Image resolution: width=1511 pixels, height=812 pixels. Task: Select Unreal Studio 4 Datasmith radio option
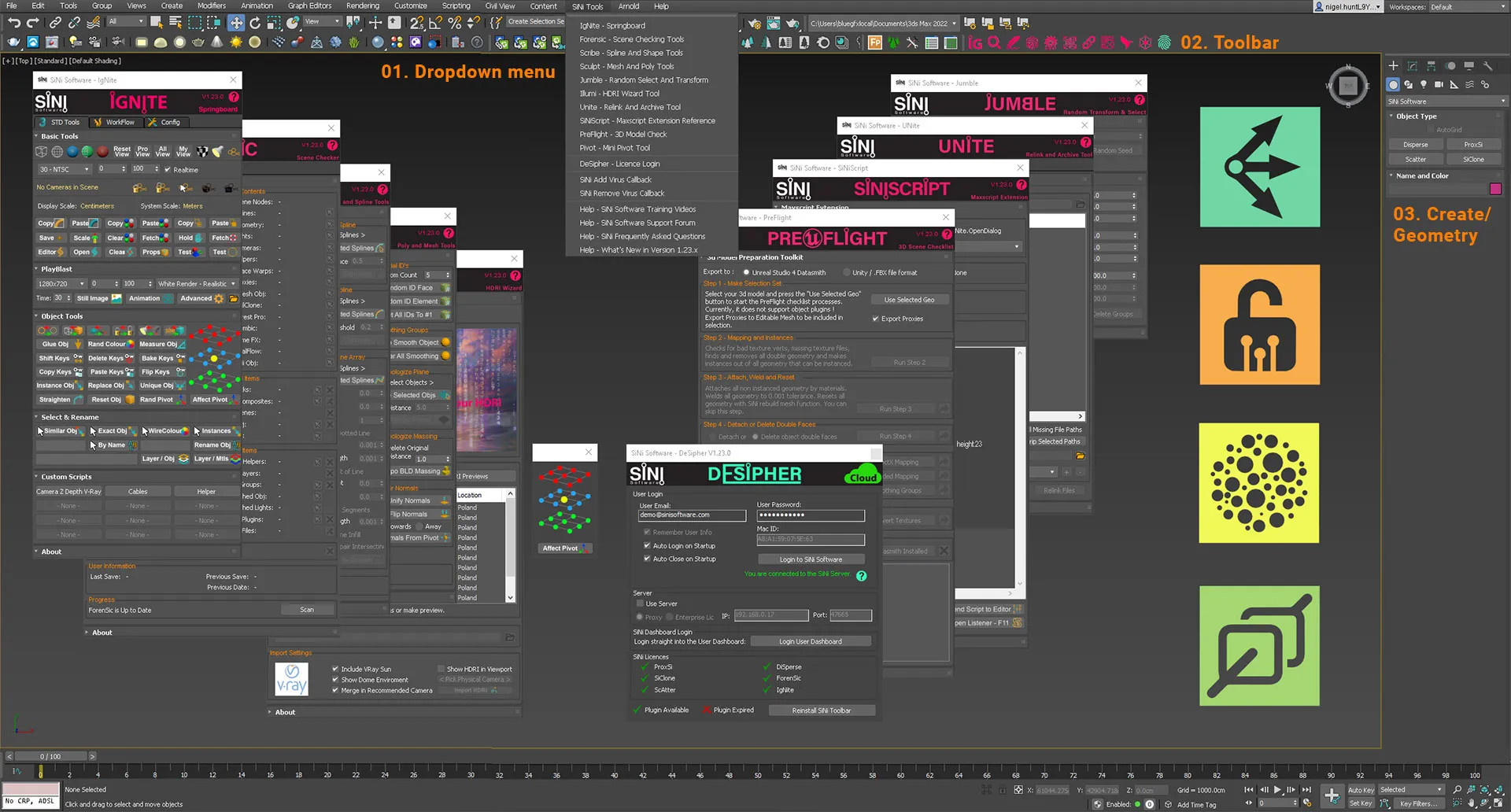tap(746, 272)
